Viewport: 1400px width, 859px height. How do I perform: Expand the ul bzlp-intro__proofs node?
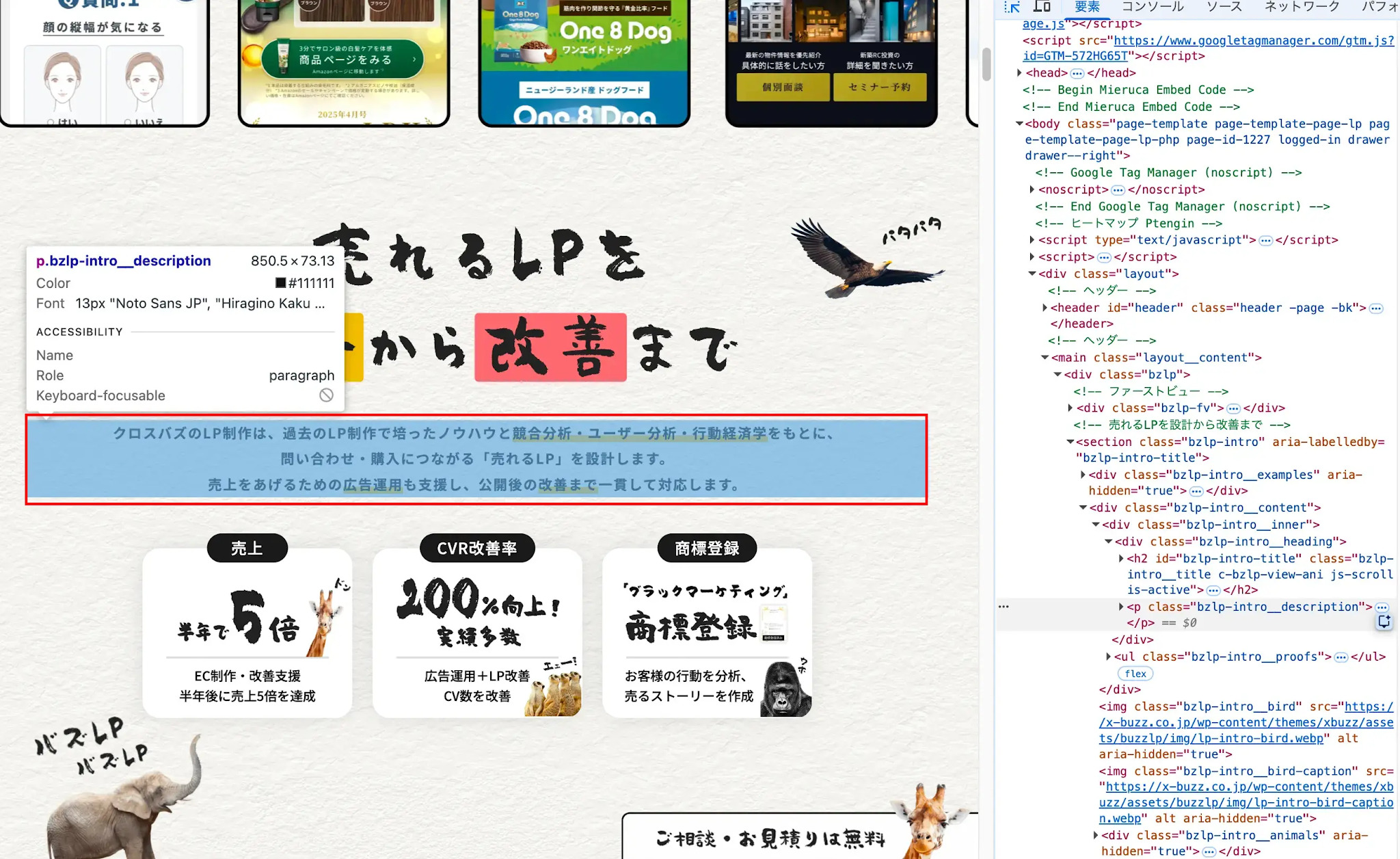[1108, 657]
